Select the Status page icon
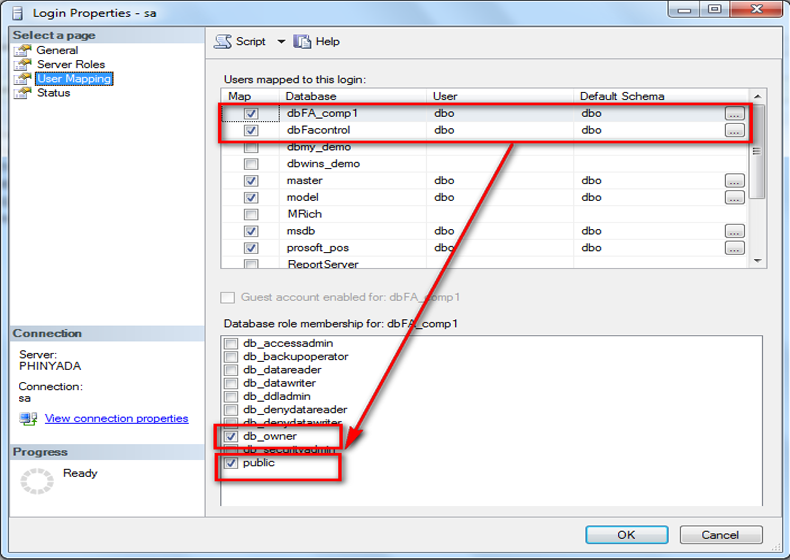 (x=22, y=93)
